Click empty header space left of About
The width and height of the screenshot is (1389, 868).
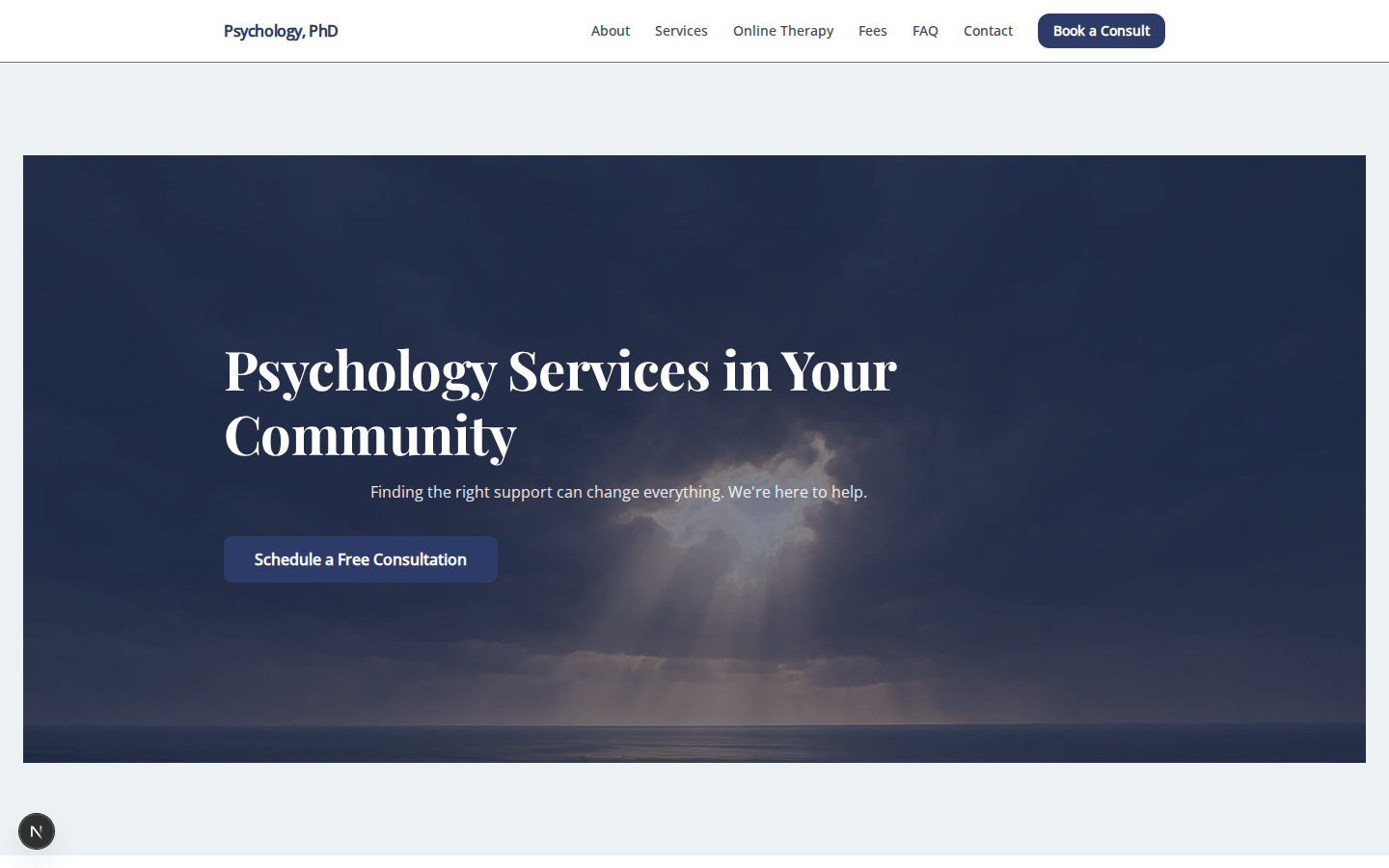463,31
